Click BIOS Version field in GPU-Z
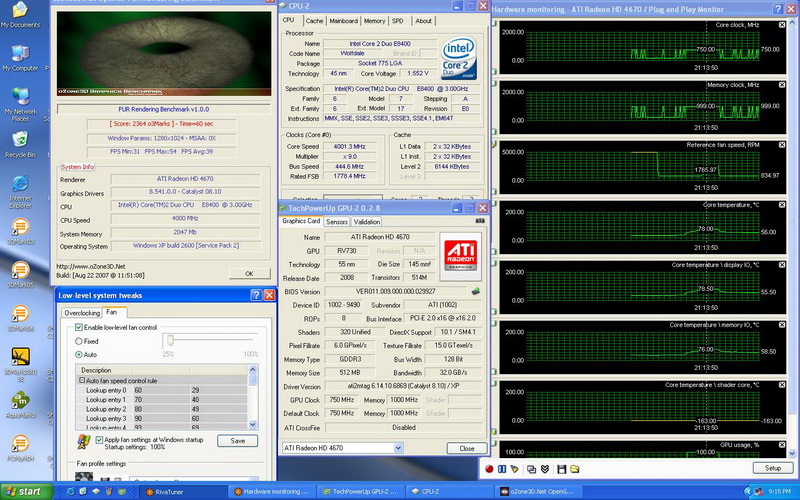The image size is (800, 500). [x=396, y=291]
